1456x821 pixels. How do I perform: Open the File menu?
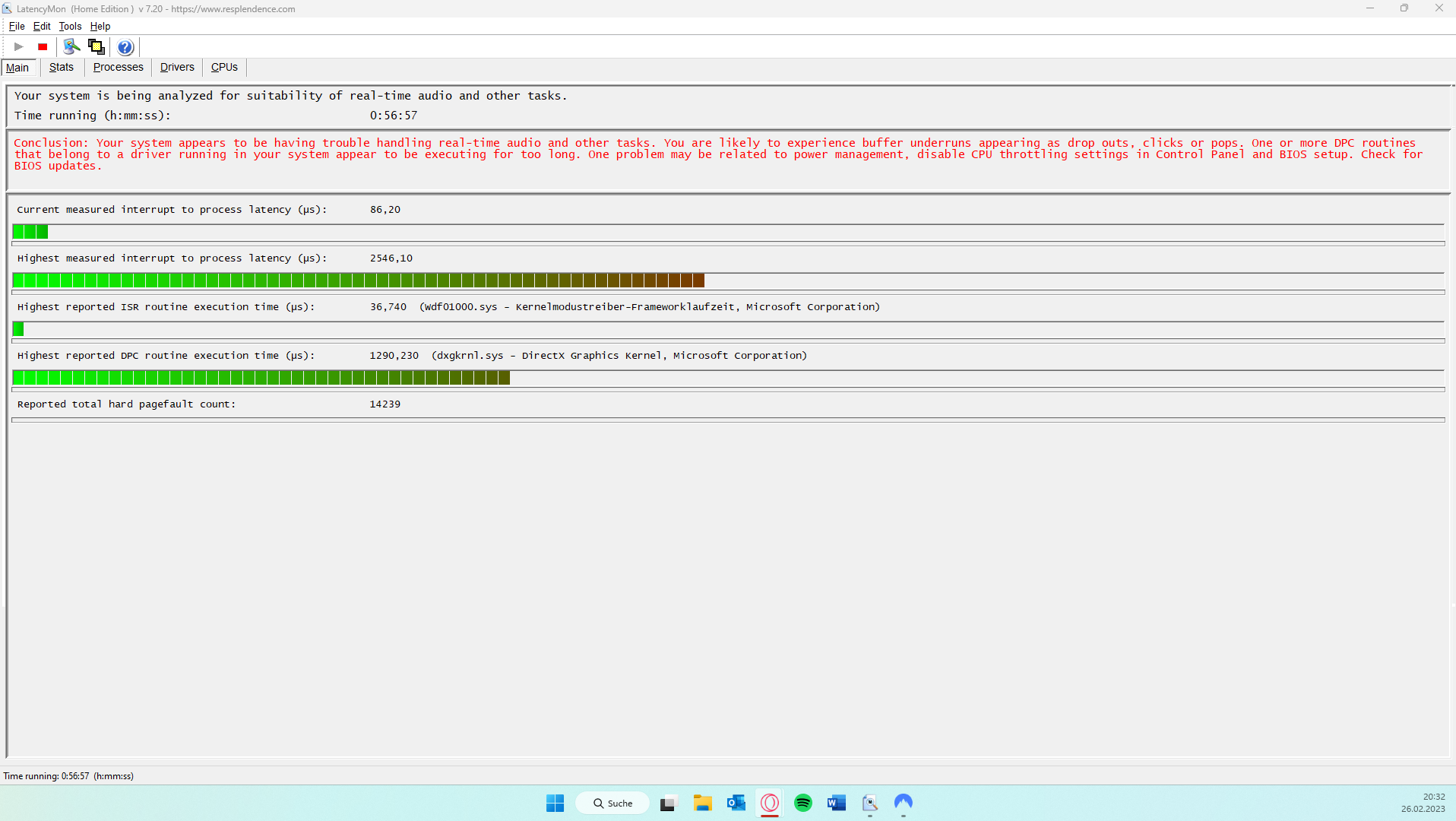[x=17, y=26]
